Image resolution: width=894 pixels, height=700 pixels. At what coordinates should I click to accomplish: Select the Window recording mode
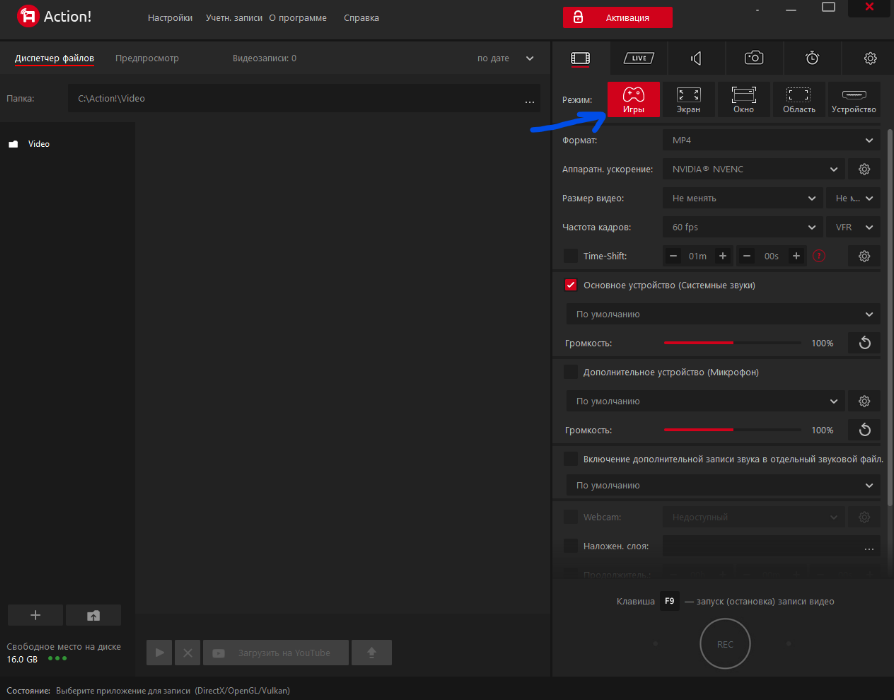(743, 99)
